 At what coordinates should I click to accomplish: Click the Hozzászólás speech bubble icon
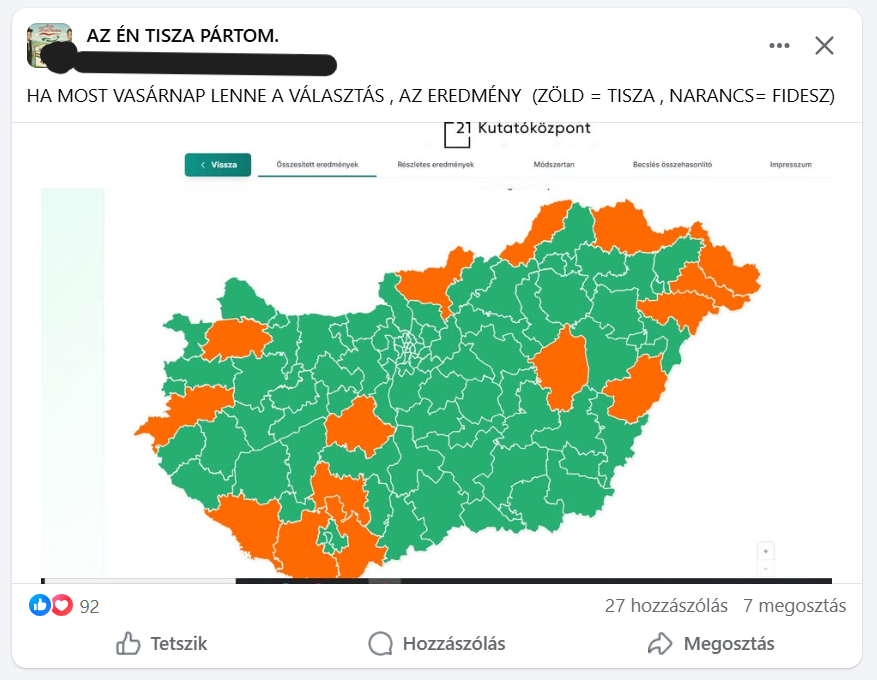380,643
